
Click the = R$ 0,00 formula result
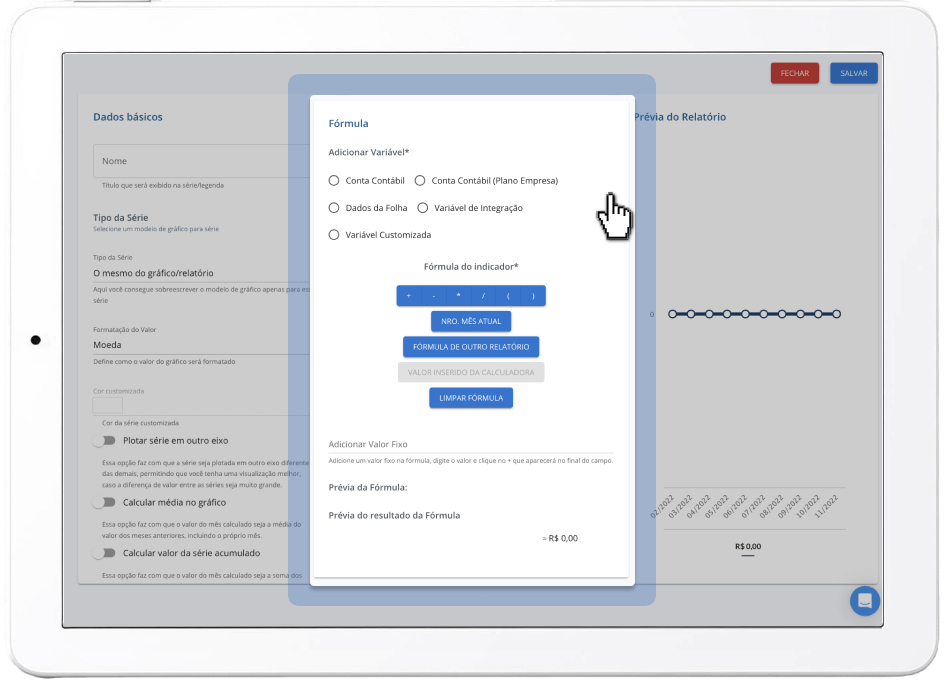pos(560,538)
